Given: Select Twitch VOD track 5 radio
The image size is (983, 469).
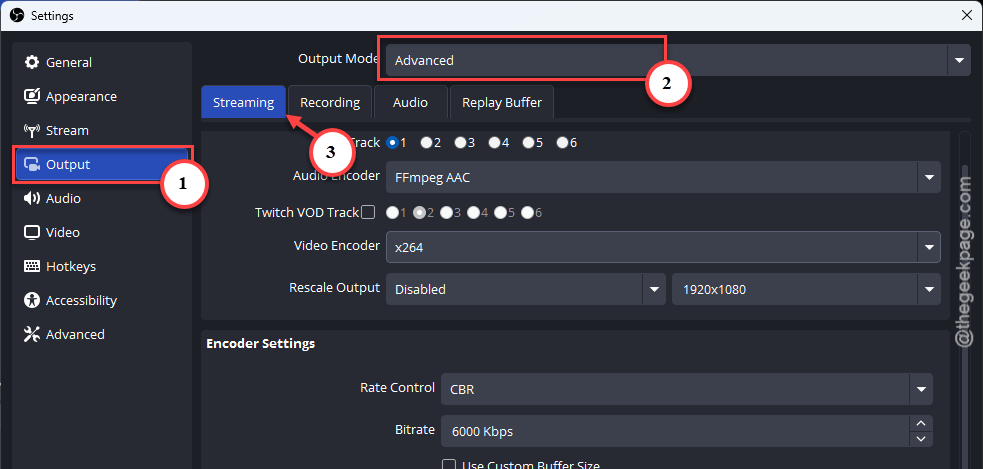Looking at the screenshot, I should point(500,213).
